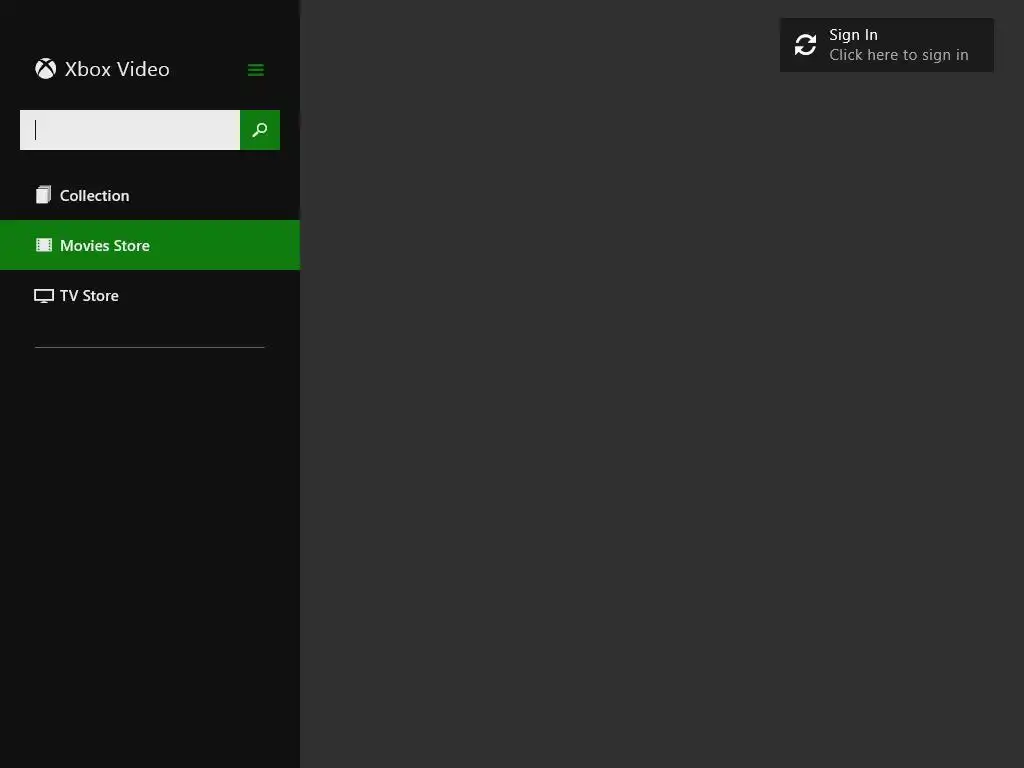
Task: Click the Collection stack icon
Action: (x=44, y=195)
